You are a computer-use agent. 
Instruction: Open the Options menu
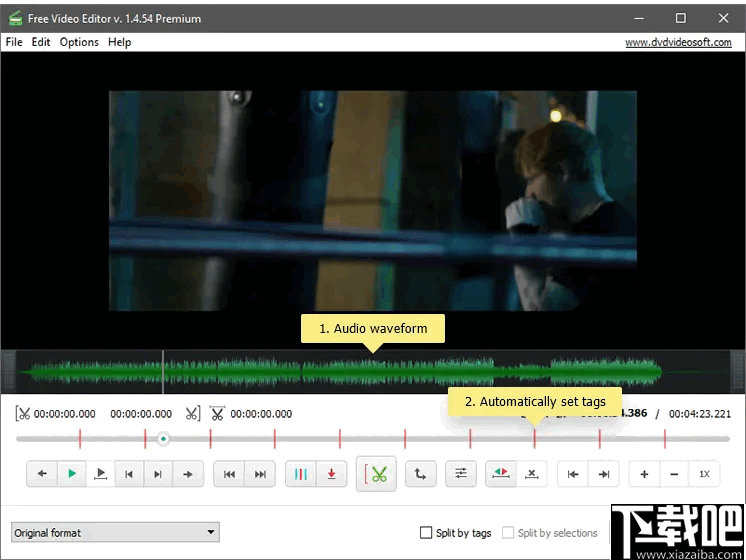pyautogui.click(x=79, y=42)
